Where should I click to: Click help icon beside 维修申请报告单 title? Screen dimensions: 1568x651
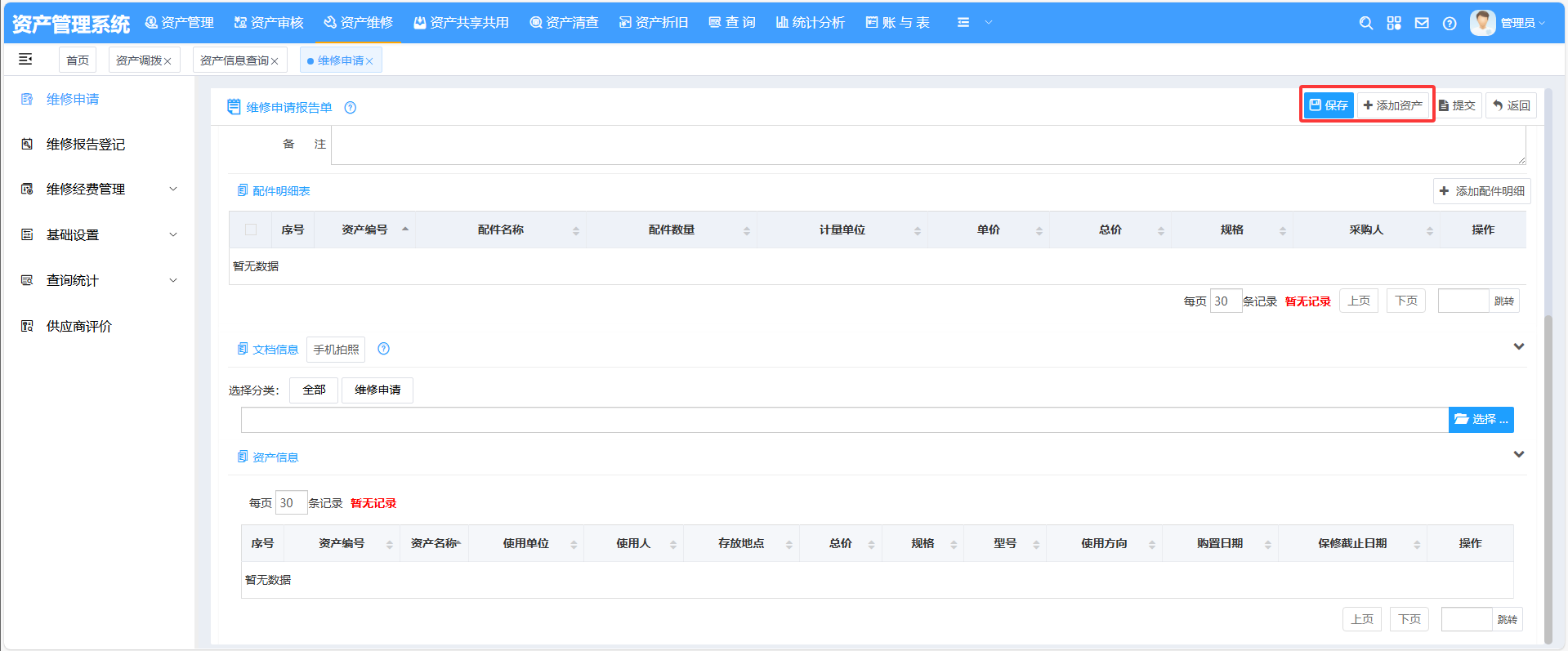pos(351,108)
